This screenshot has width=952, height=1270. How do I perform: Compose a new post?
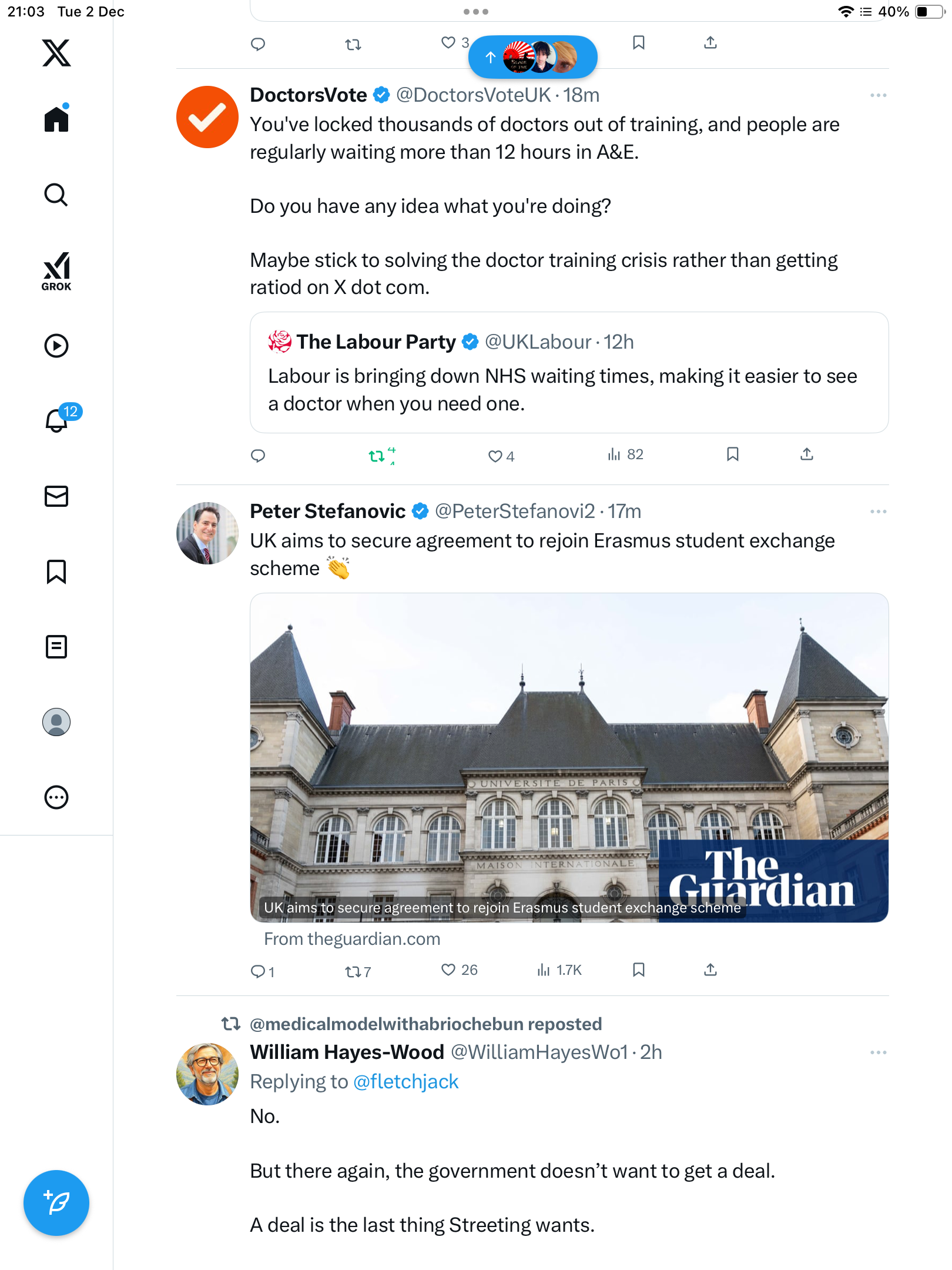point(56,1202)
